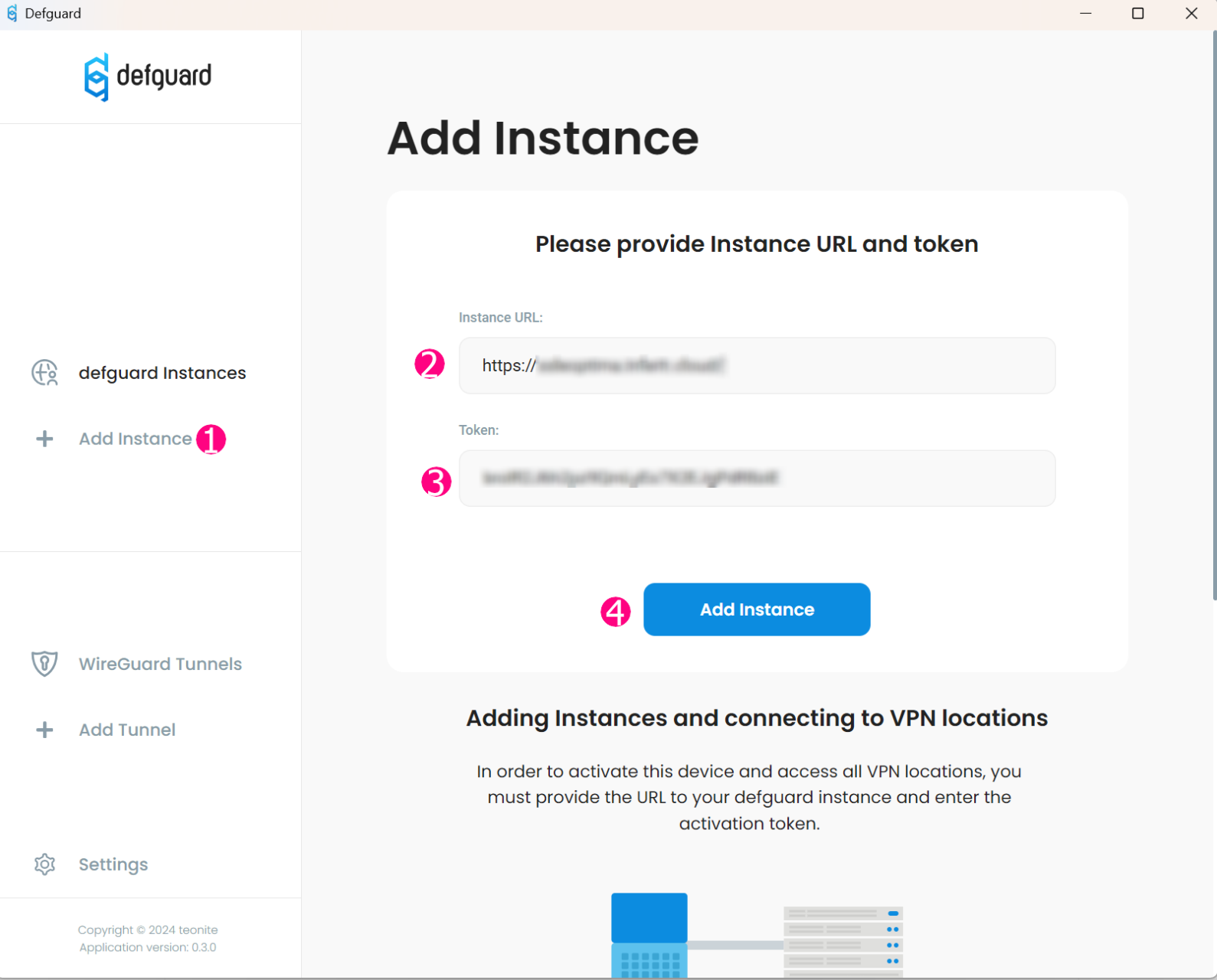Screen dimensions: 1217x980
Task: Focus the Token input field
Action: (x=757, y=479)
